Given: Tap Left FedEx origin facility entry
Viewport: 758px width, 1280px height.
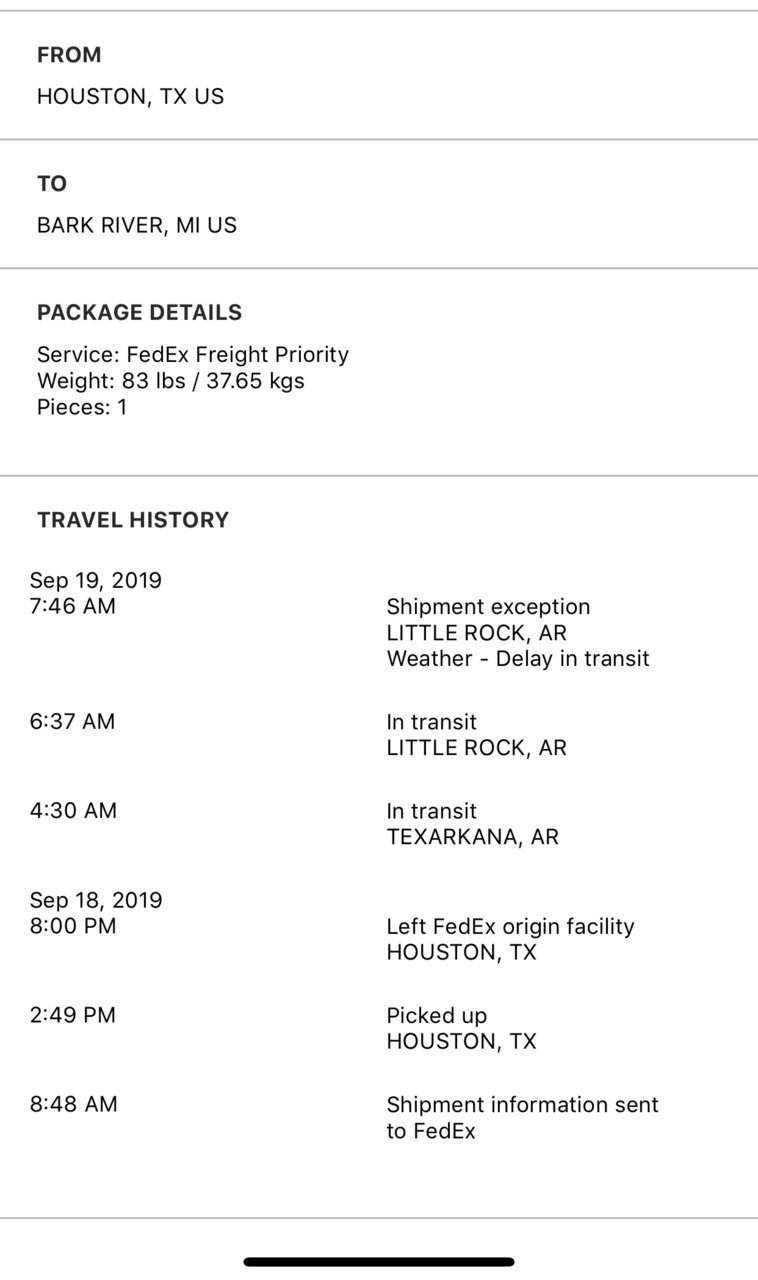Looking at the screenshot, I should click(510, 939).
